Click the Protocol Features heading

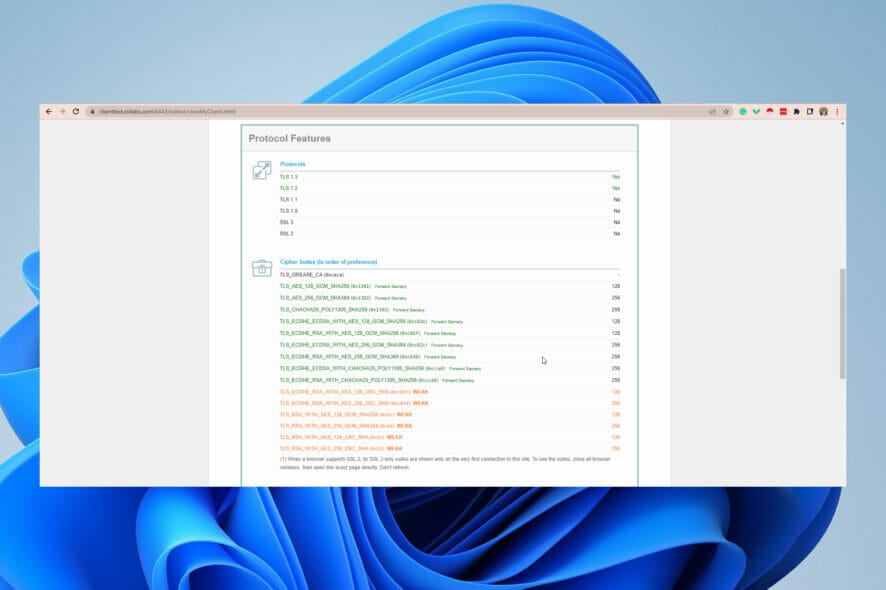click(289, 138)
